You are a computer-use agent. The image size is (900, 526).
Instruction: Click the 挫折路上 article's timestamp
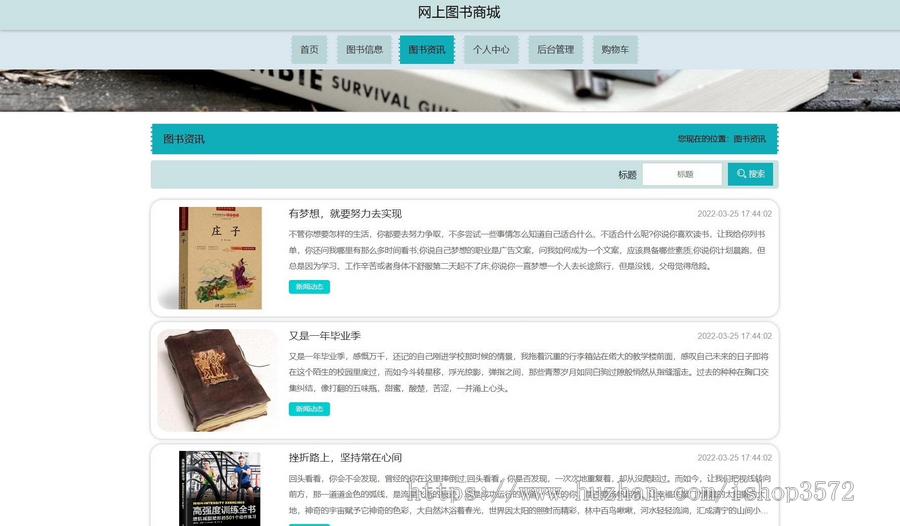[x=735, y=458]
